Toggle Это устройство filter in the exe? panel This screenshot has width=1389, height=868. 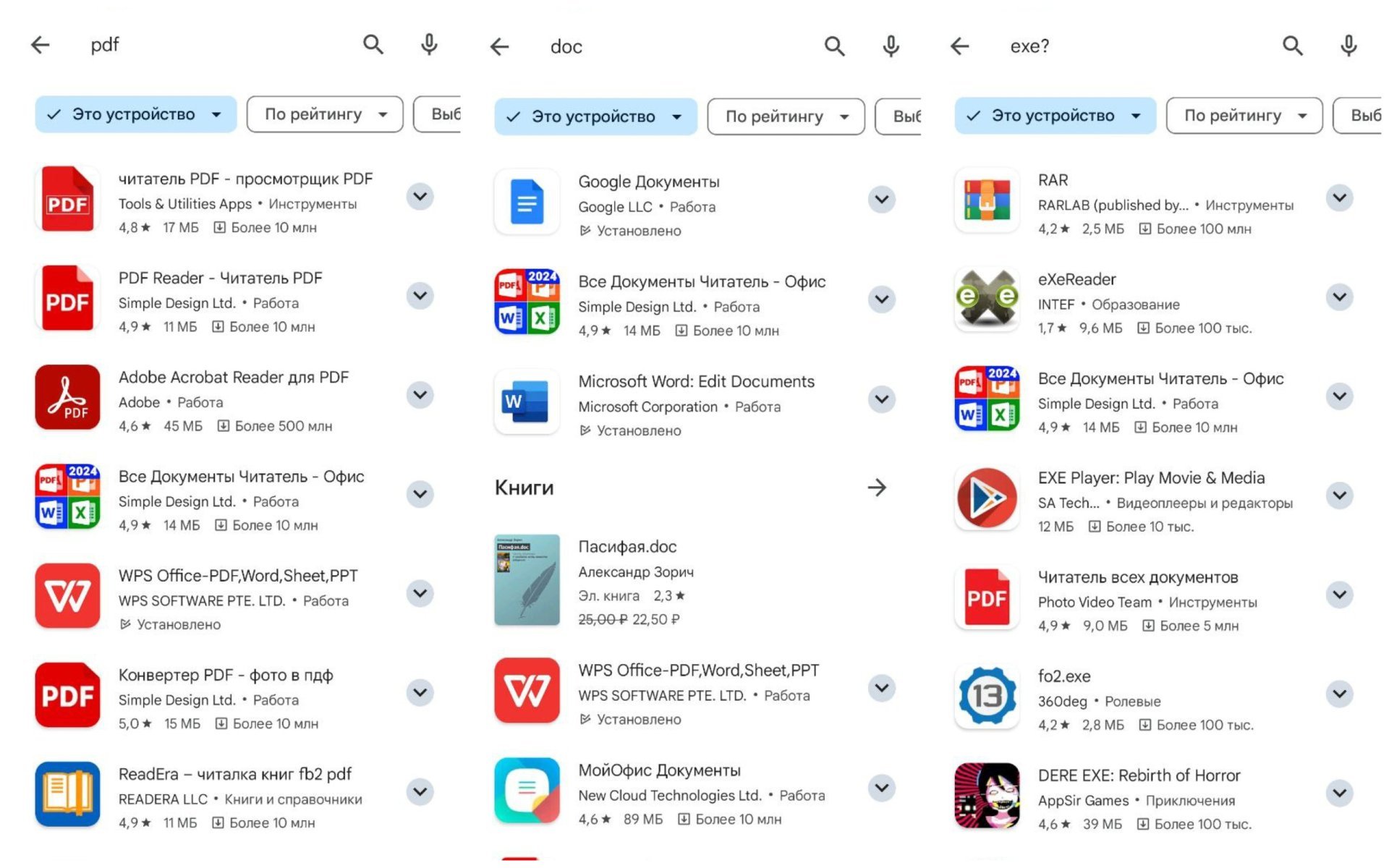point(1055,116)
